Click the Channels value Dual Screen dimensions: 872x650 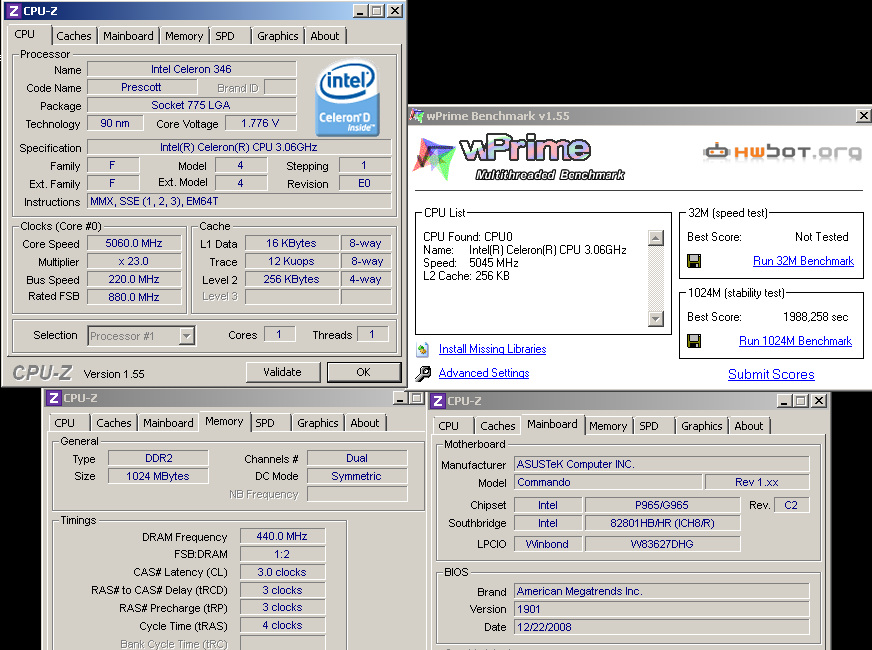(357, 458)
